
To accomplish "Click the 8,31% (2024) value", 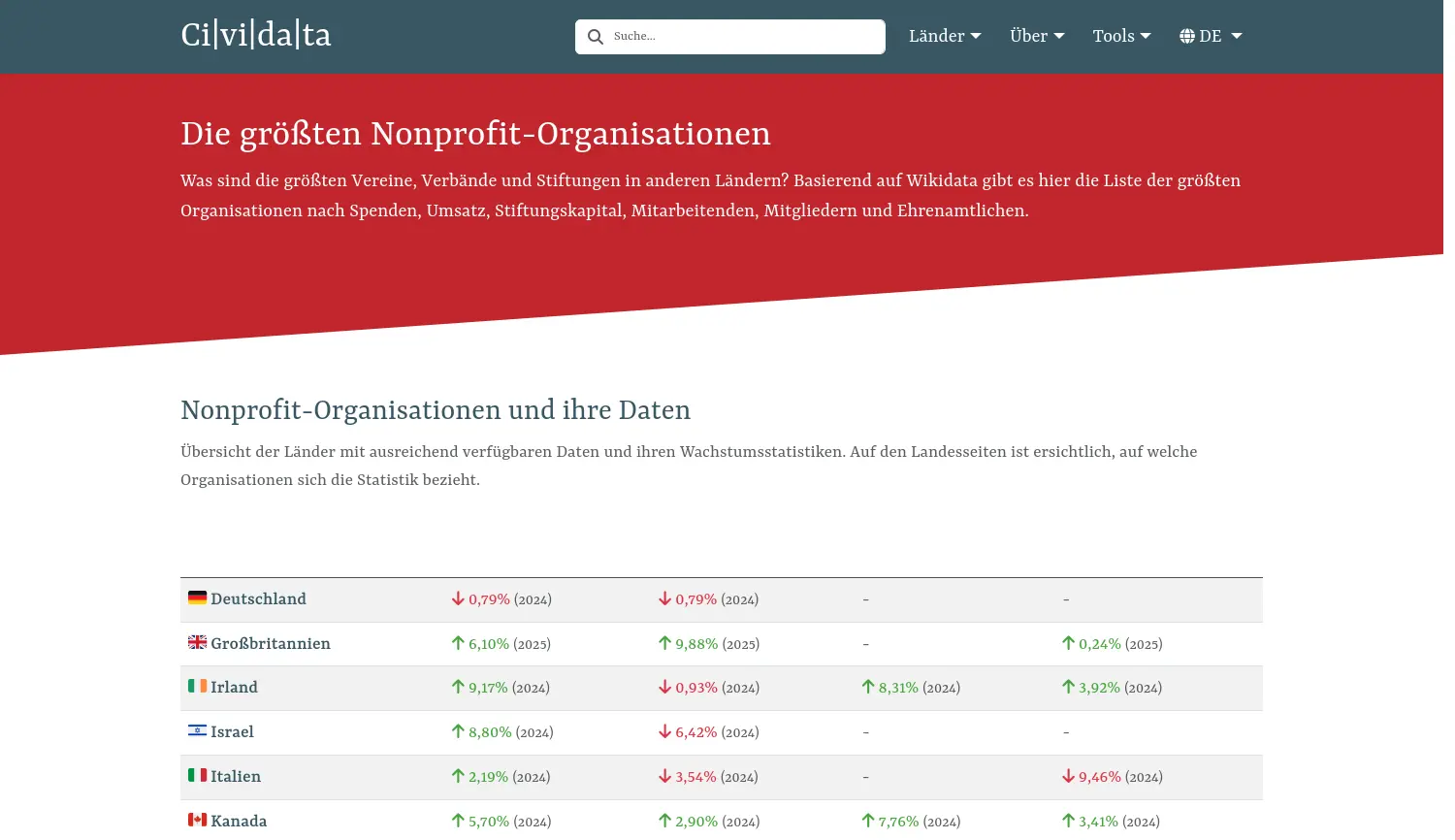I will click(x=920, y=688).
